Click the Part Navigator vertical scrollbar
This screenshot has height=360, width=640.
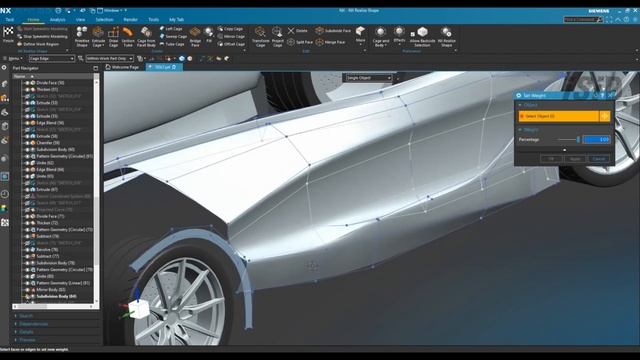click(96, 191)
